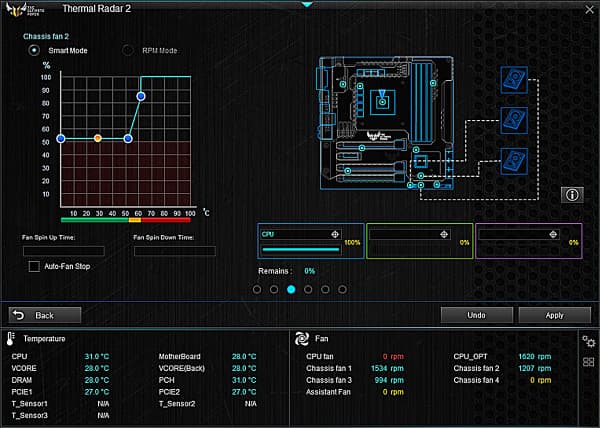This screenshot has width=600, height=428.
Task: Click the Chassis fan 3 994 rpm reading
Action: pos(389,380)
